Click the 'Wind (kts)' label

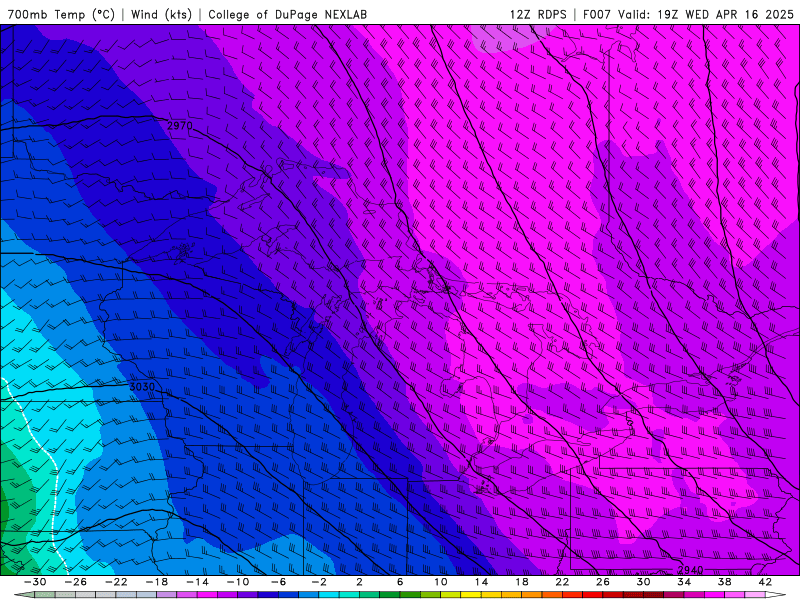coord(161,14)
